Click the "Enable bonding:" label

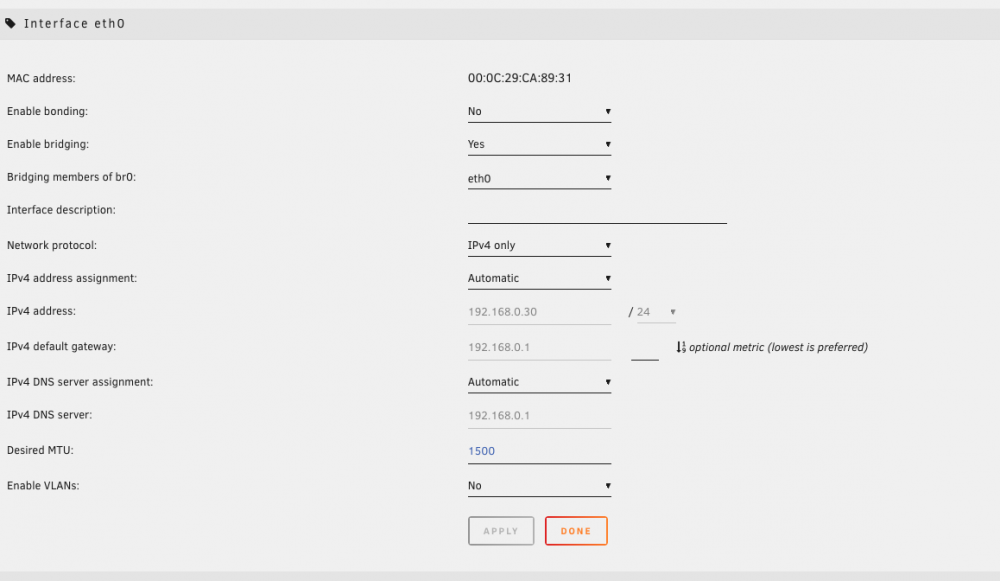tap(47, 112)
